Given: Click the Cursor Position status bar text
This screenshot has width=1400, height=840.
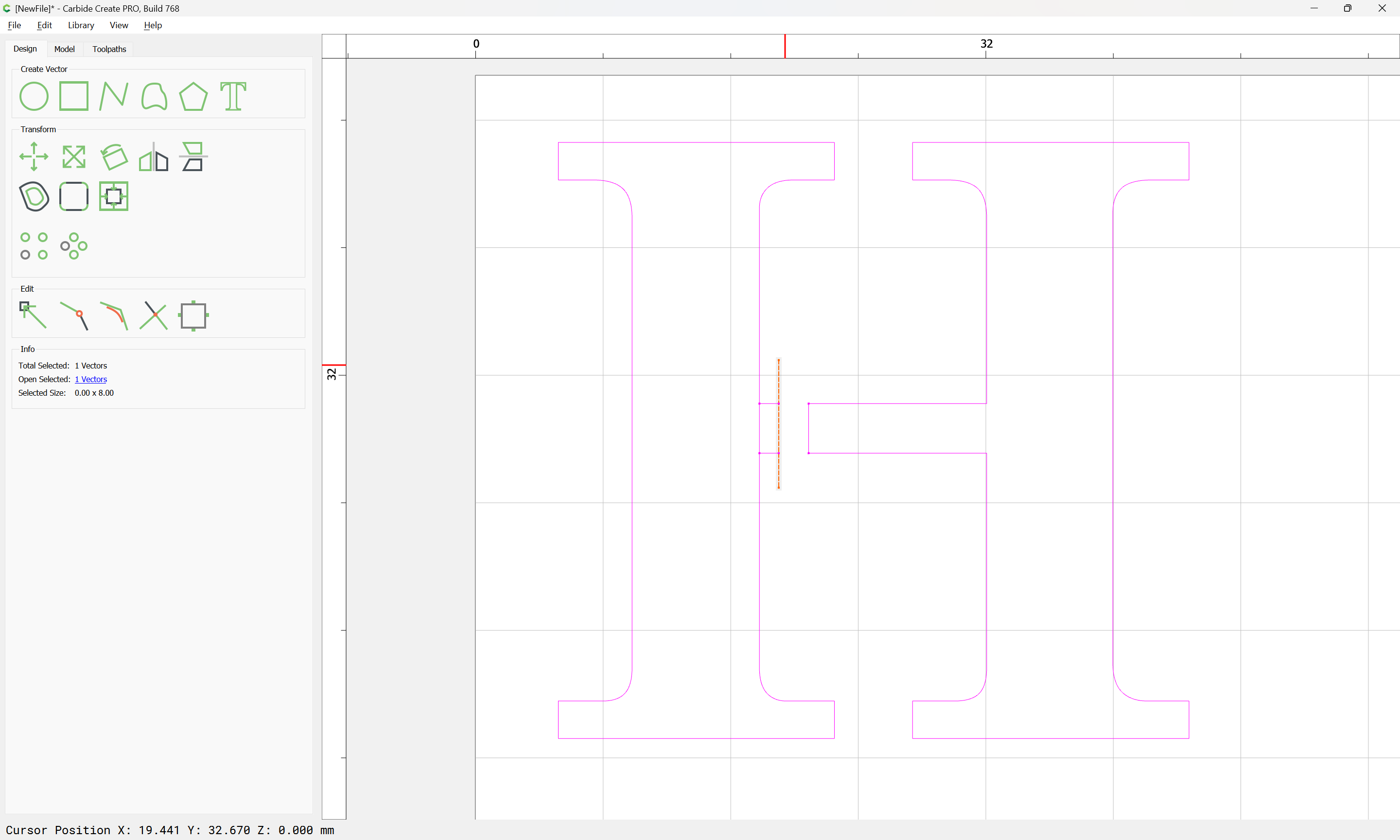Looking at the screenshot, I should (x=170, y=830).
